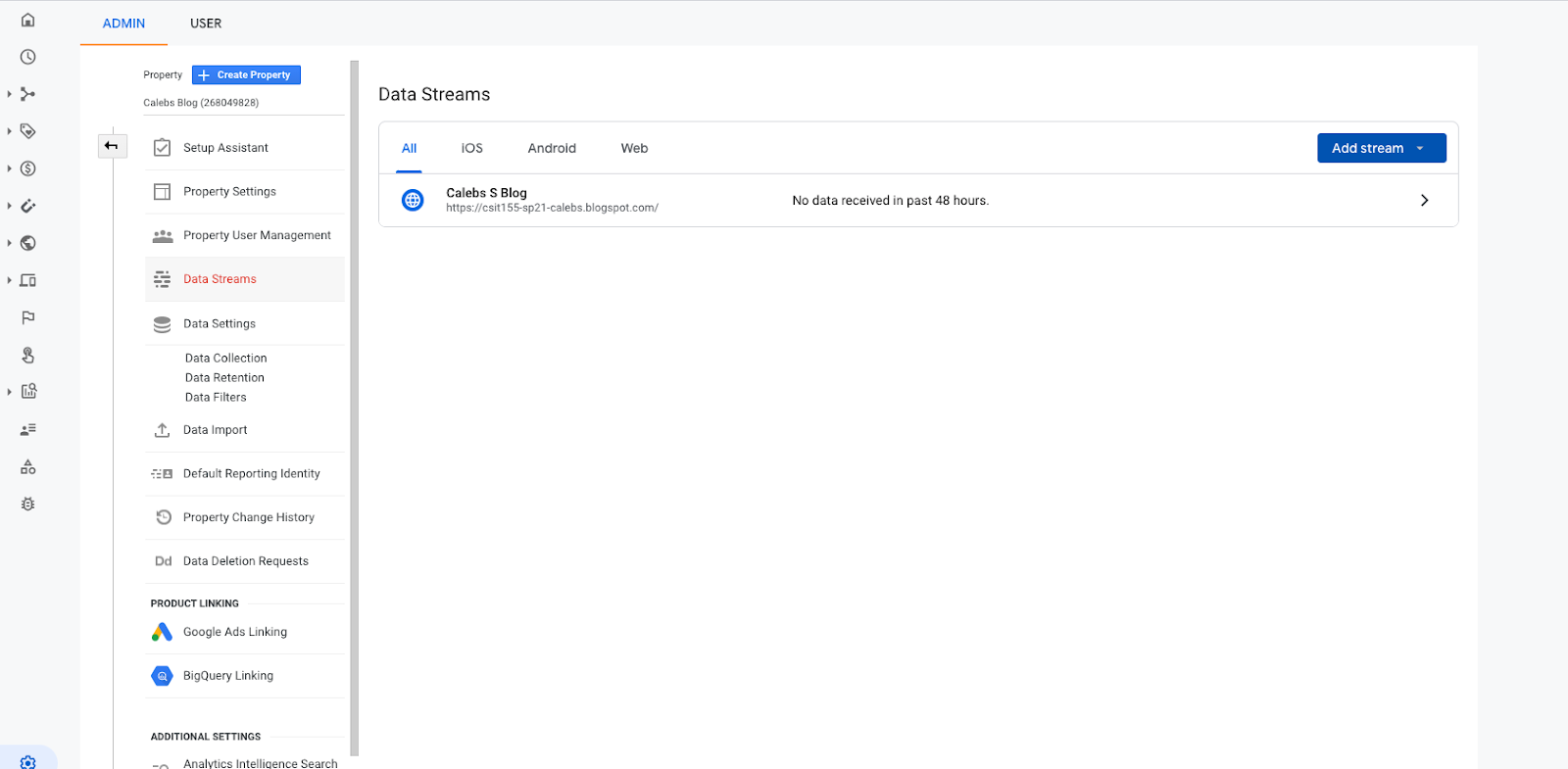Image resolution: width=1568 pixels, height=769 pixels.
Task: Select the Android streams tab
Action: pyautogui.click(x=552, y=149)
